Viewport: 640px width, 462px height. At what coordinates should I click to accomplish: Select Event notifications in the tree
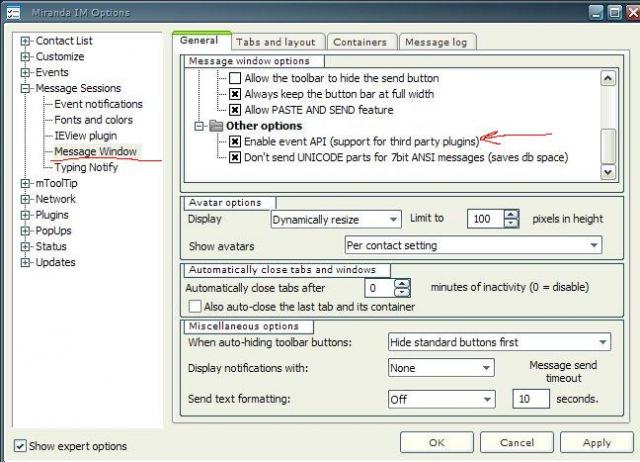coord(98,104)
